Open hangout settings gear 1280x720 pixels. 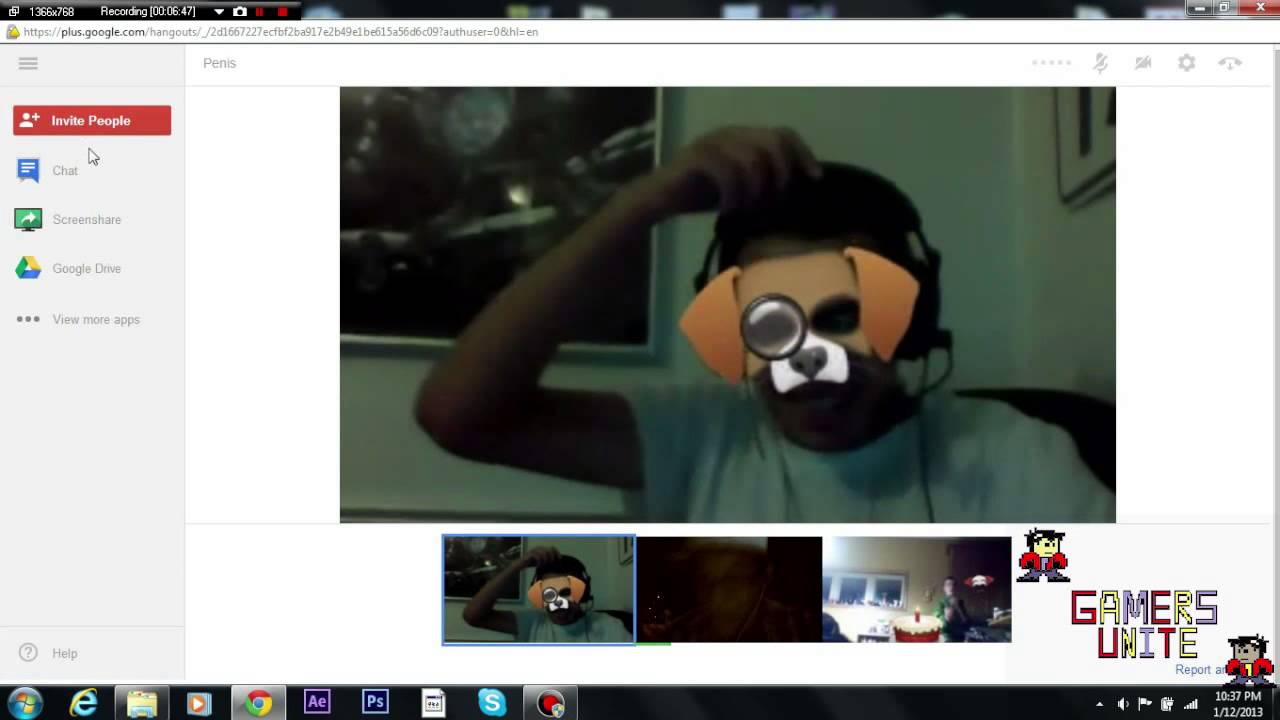tap(1186, 63)
